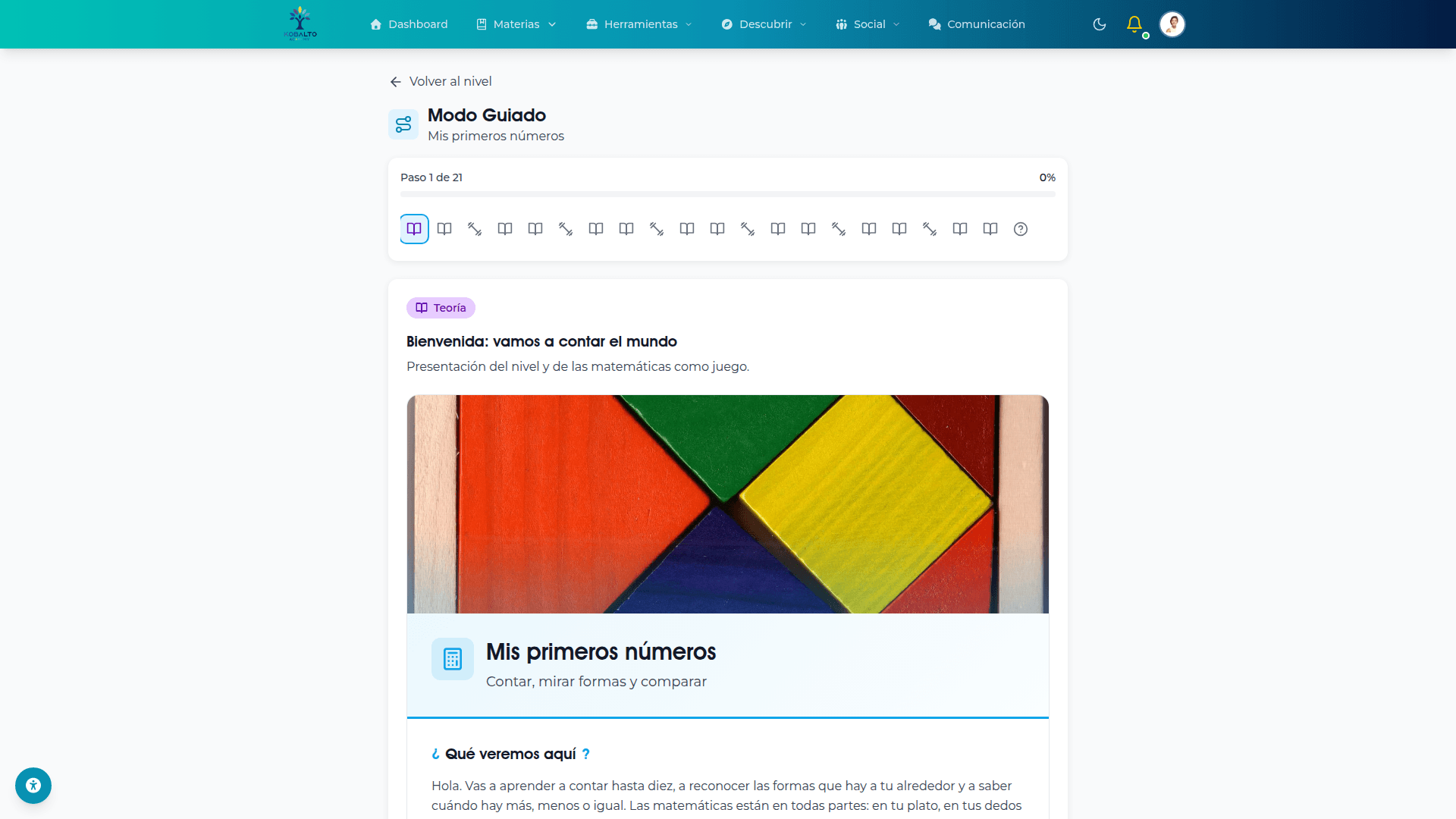Jump to step 13 book icon
Viewport: 1456px width, 819px height.
pyautogui.click(x=778, y=229)
